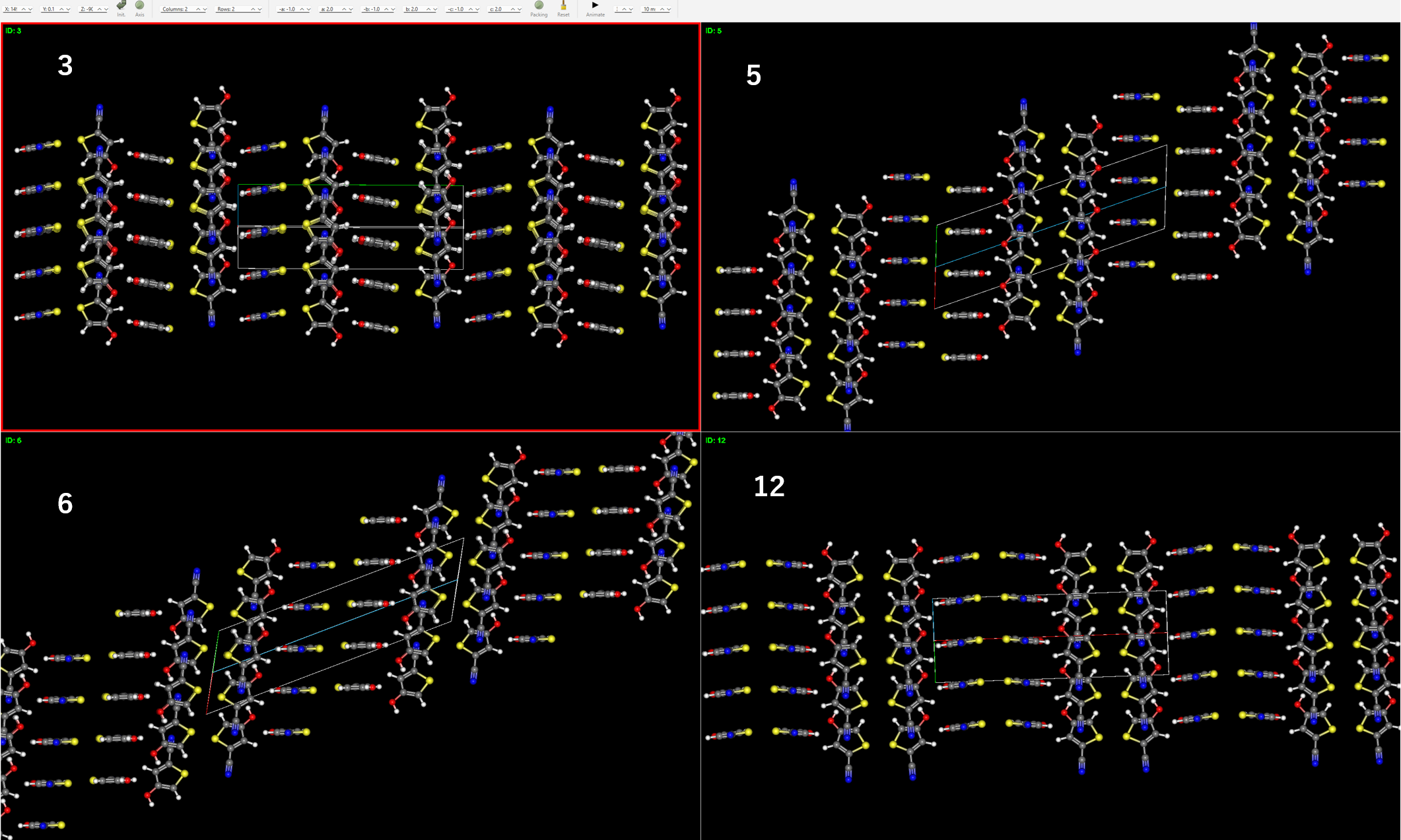Image resolution: width=1401 pixels, height=840 pixels.
Task: Select the viewport labeled ID: 5
Action: (x=1050, y=224)
